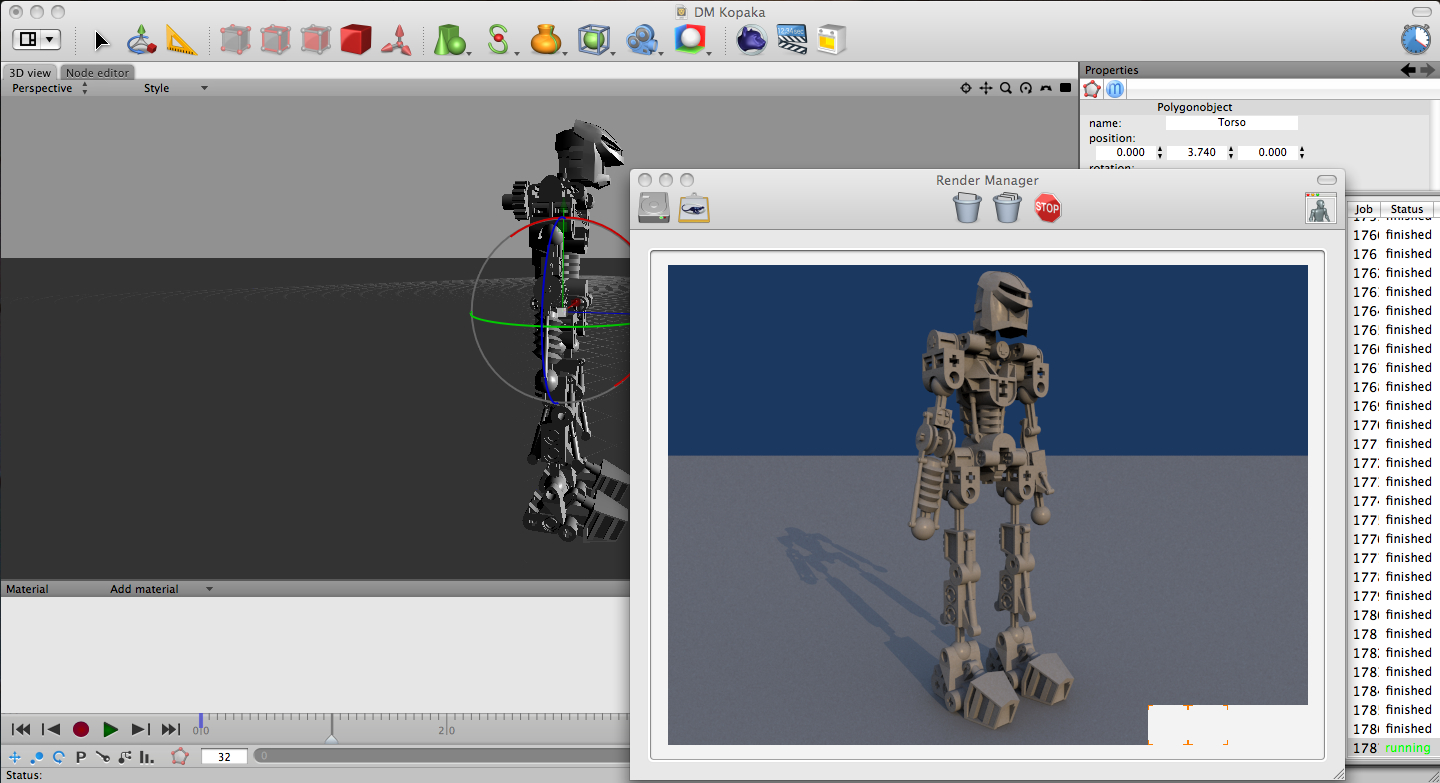Open the Add material dropdown
The width and height of the screenshot is (1440, 783).
point(160,589)
